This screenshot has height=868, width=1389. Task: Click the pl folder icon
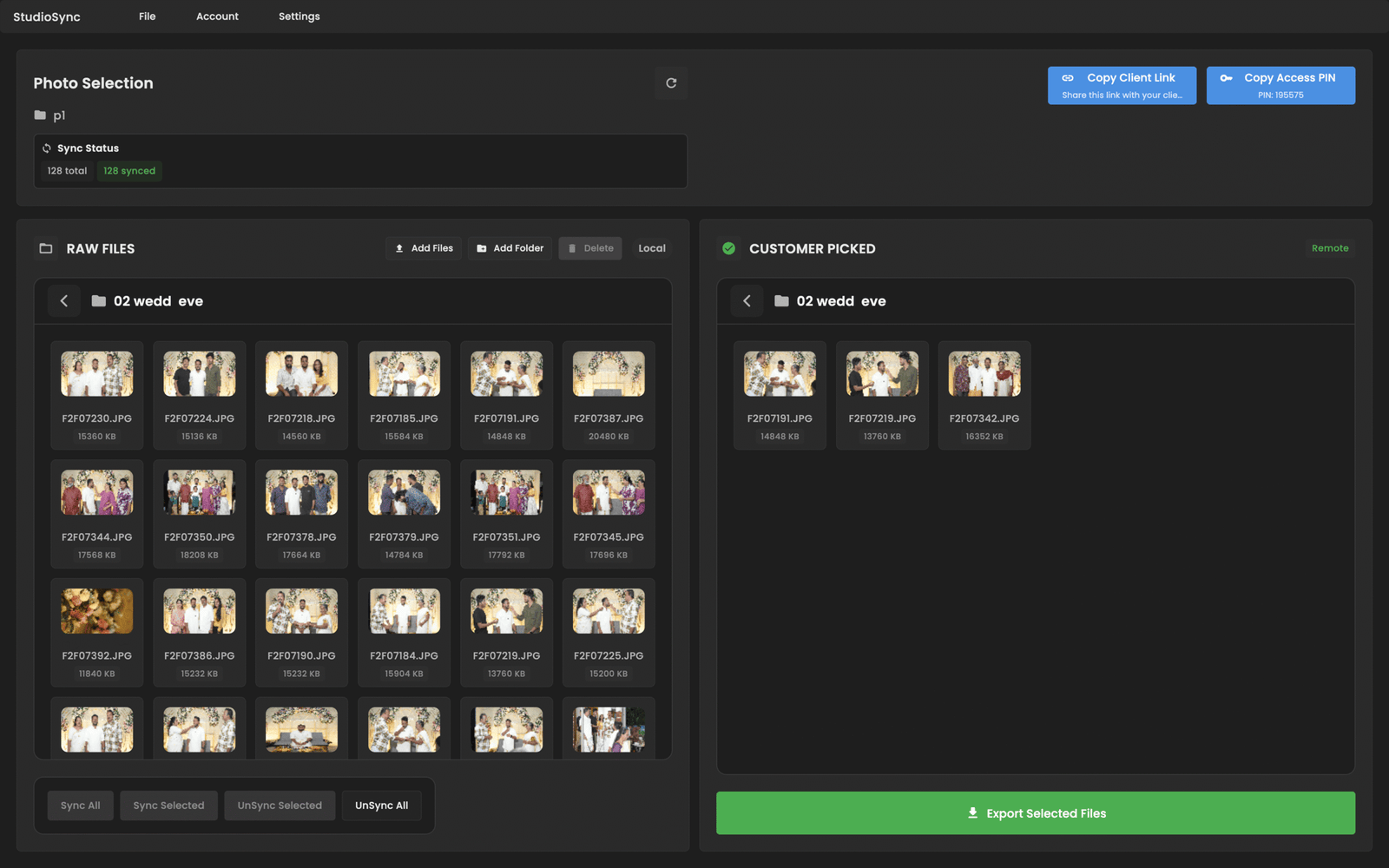tap(40, 115)
